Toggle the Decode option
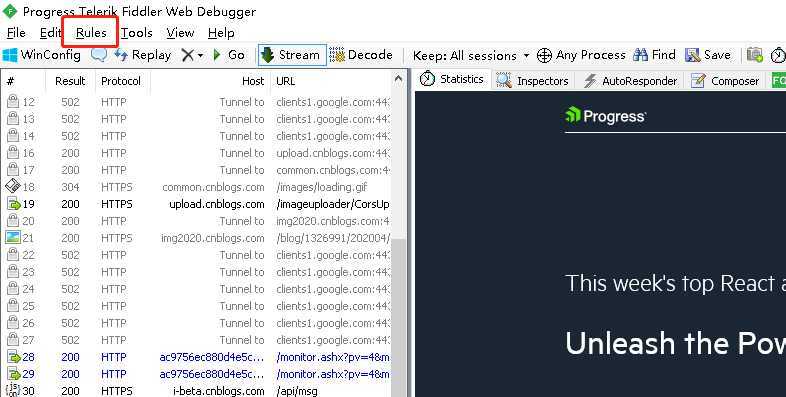The width and height of the screenshot is (786, 397). coord(361,55)
